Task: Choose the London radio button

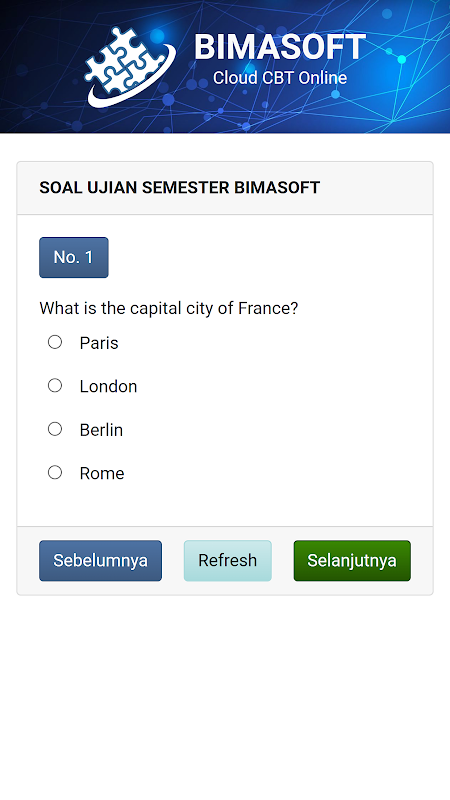Action: [x=55, y=385]
